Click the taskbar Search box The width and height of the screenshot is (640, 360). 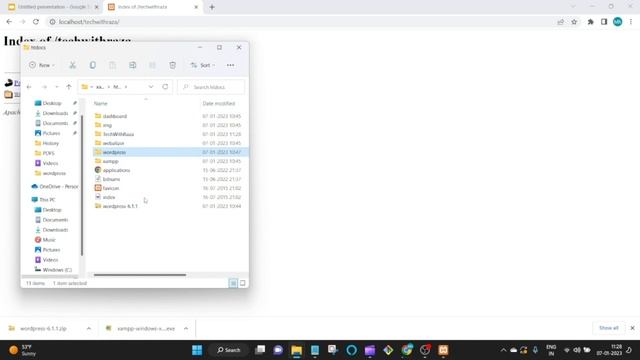point(229,350)
